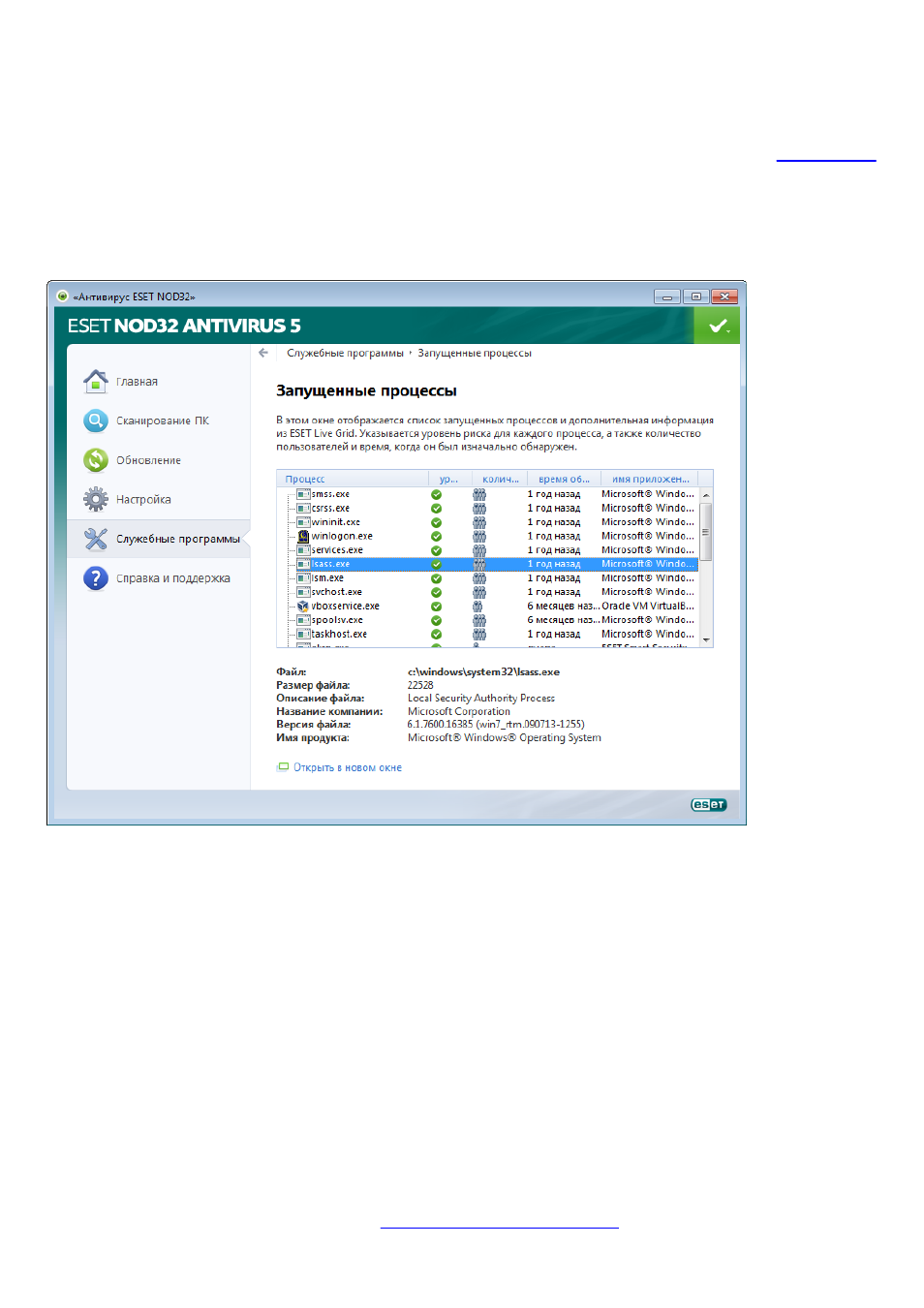Screen dimensions: 924x1308
Task: Click Local Security Authority Process description
Action: [481, 698]
